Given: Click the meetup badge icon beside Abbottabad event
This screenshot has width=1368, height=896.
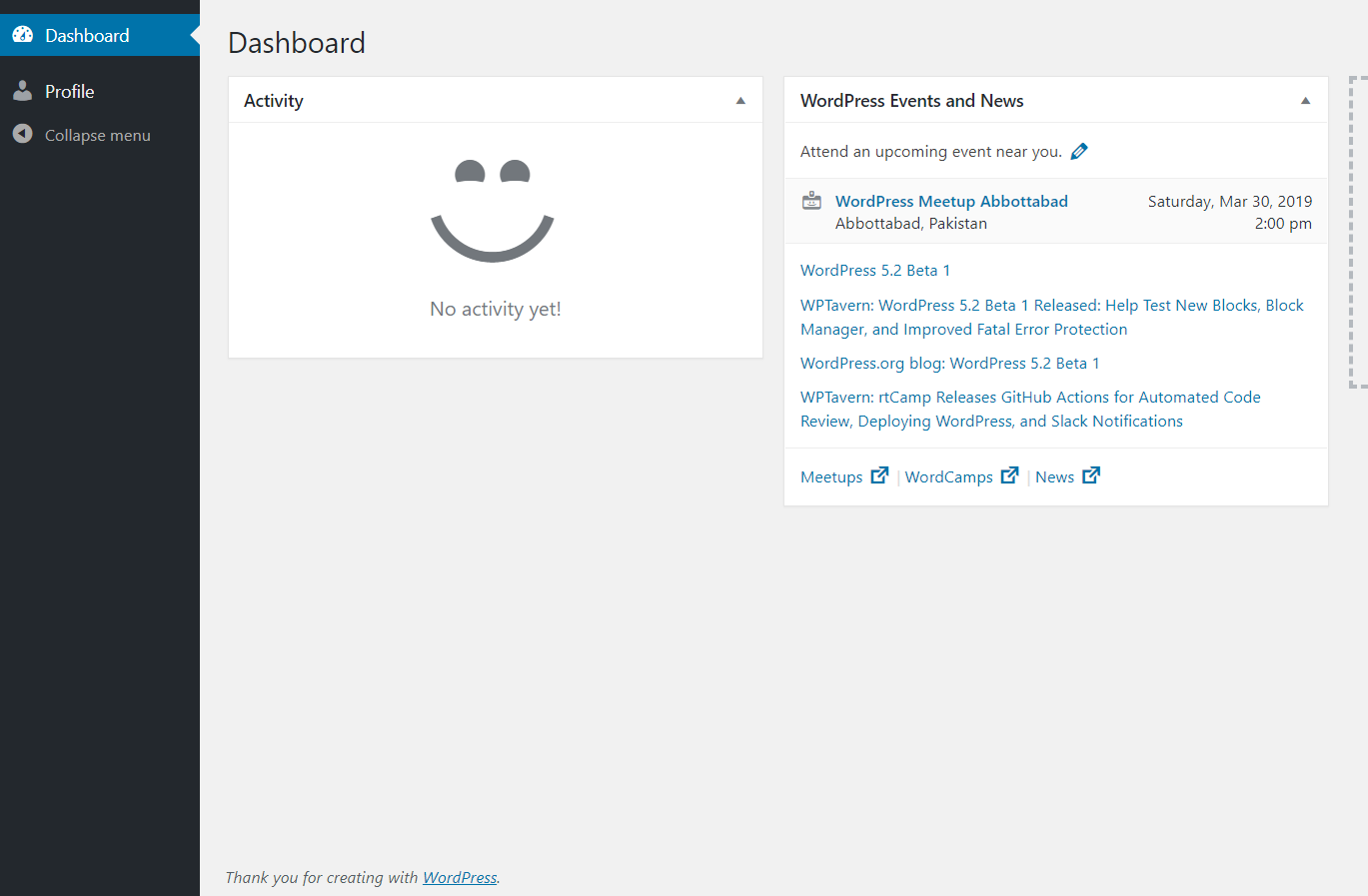Looking at the screenshot, I should [x=812, y=201].
